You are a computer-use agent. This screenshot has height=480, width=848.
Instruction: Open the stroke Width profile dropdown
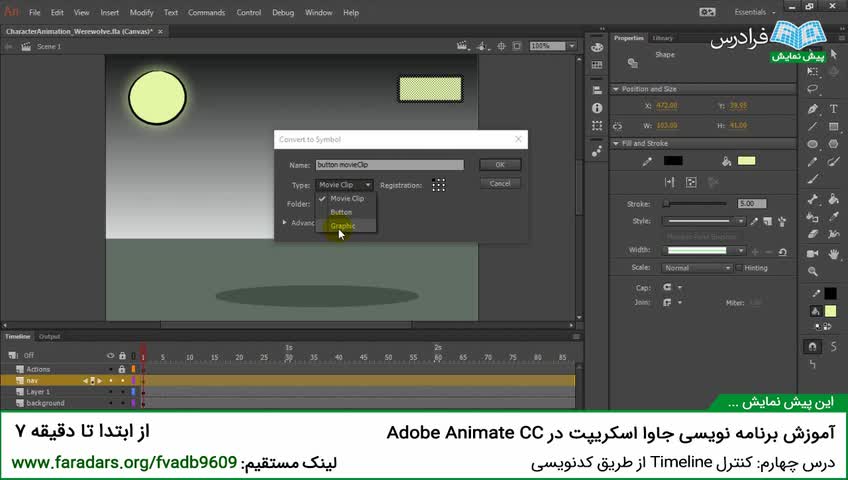coord(704,250)
